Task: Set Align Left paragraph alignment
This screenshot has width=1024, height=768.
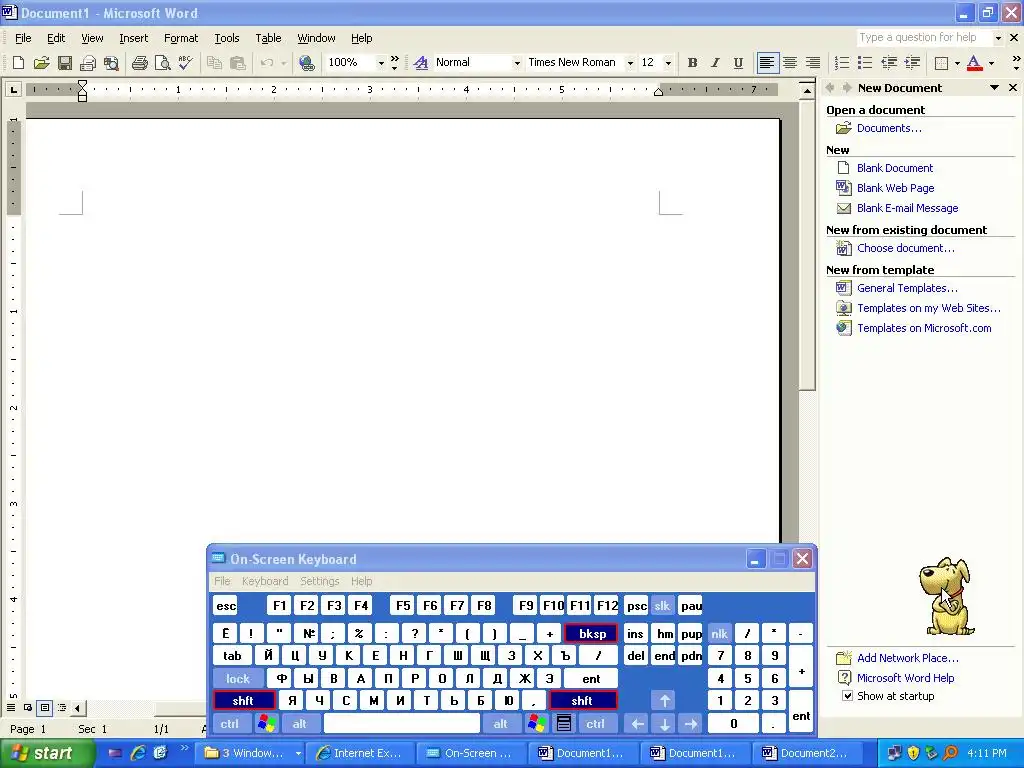Action: pos(767,63)
